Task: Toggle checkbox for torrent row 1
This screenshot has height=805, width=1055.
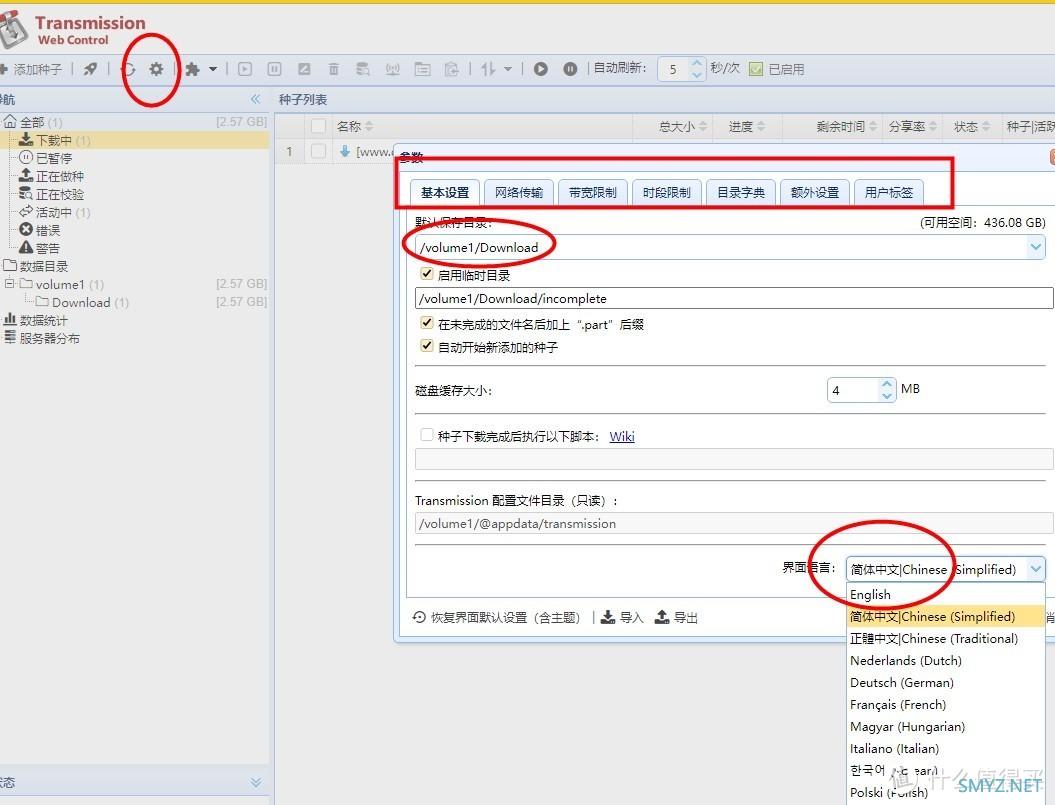Action: point(318,151)
